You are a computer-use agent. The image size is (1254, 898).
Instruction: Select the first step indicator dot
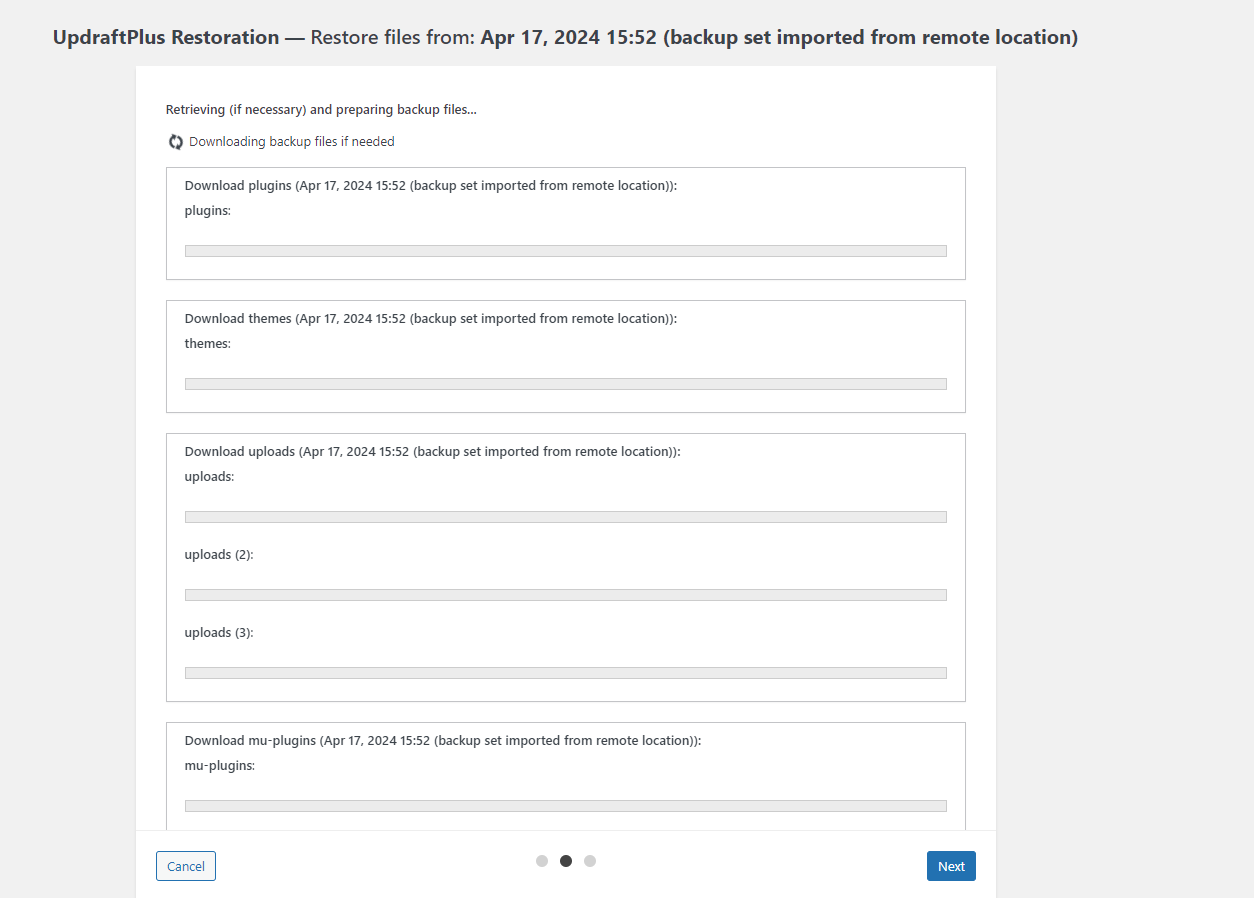(542, 861)
